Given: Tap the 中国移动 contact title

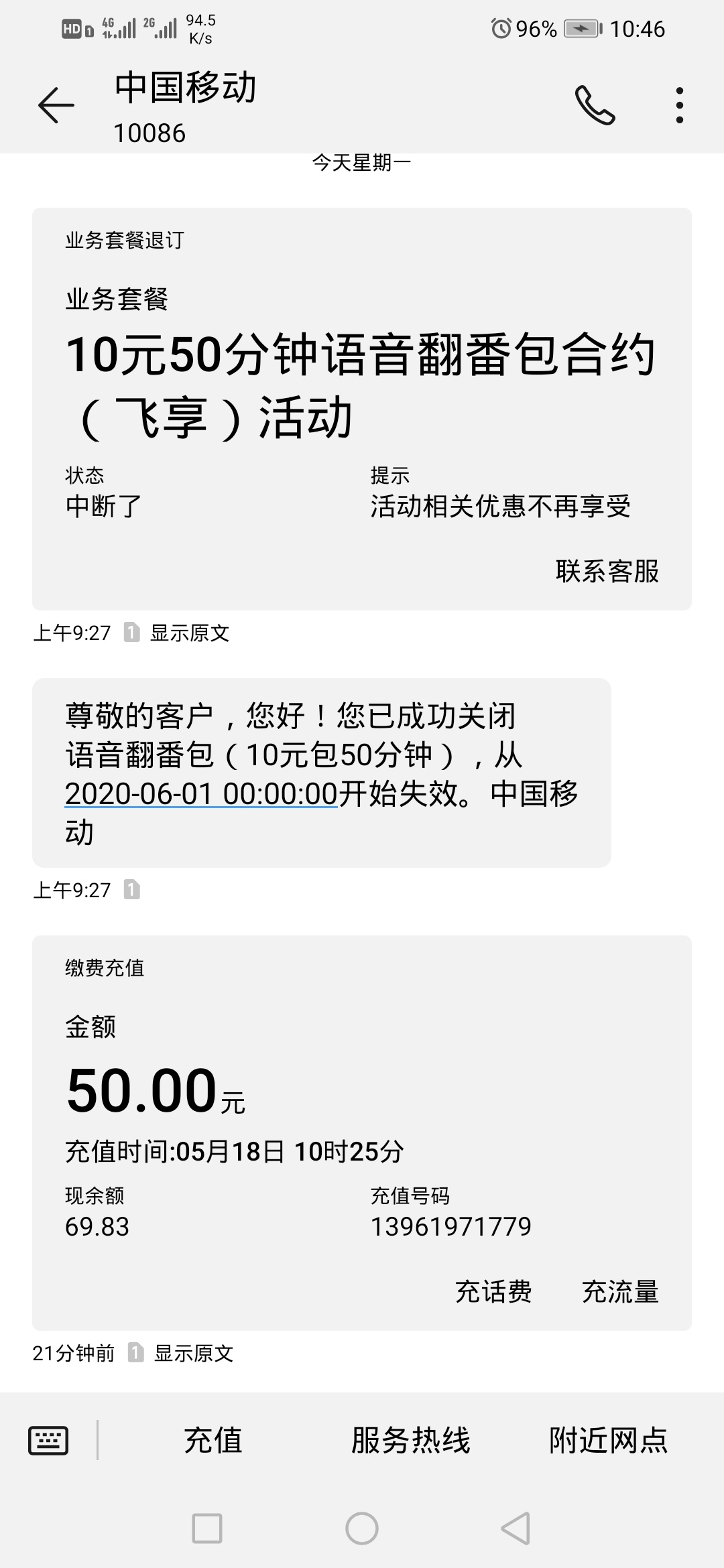Looking at the screenshot, I should click(186, 87).
